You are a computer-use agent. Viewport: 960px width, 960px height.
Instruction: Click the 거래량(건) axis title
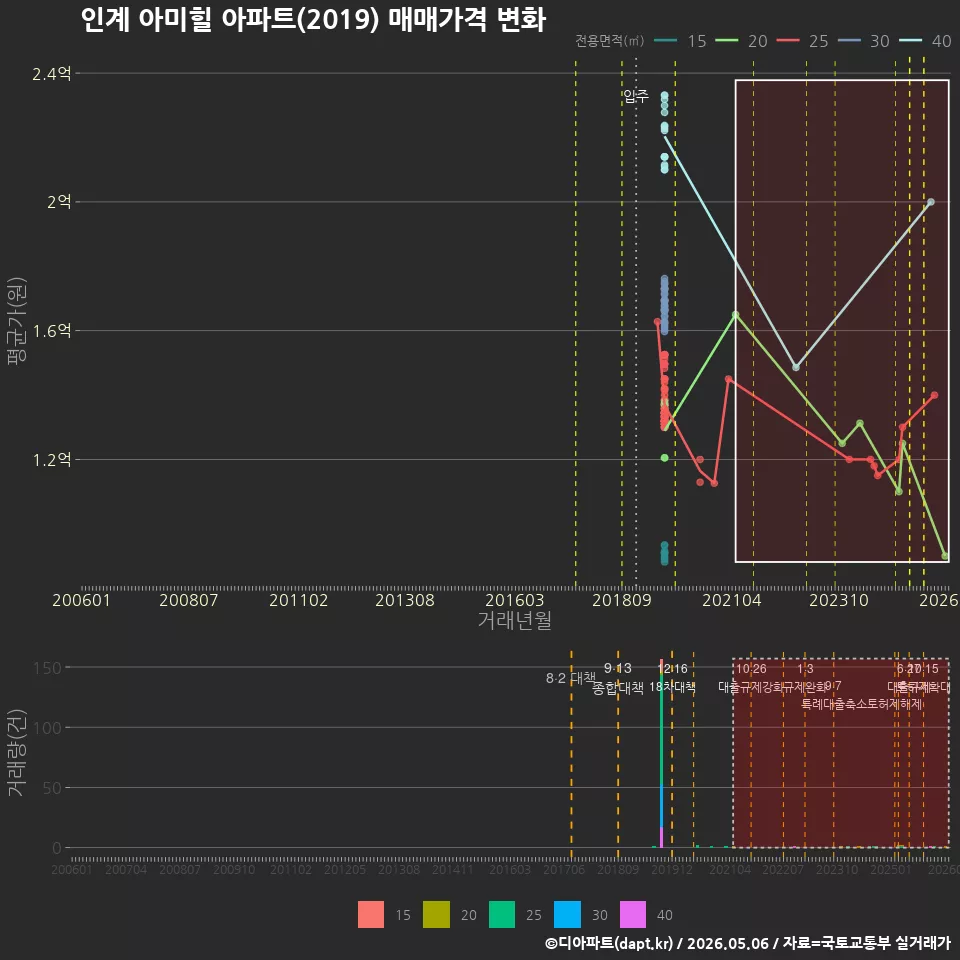[x=17, y=752]
